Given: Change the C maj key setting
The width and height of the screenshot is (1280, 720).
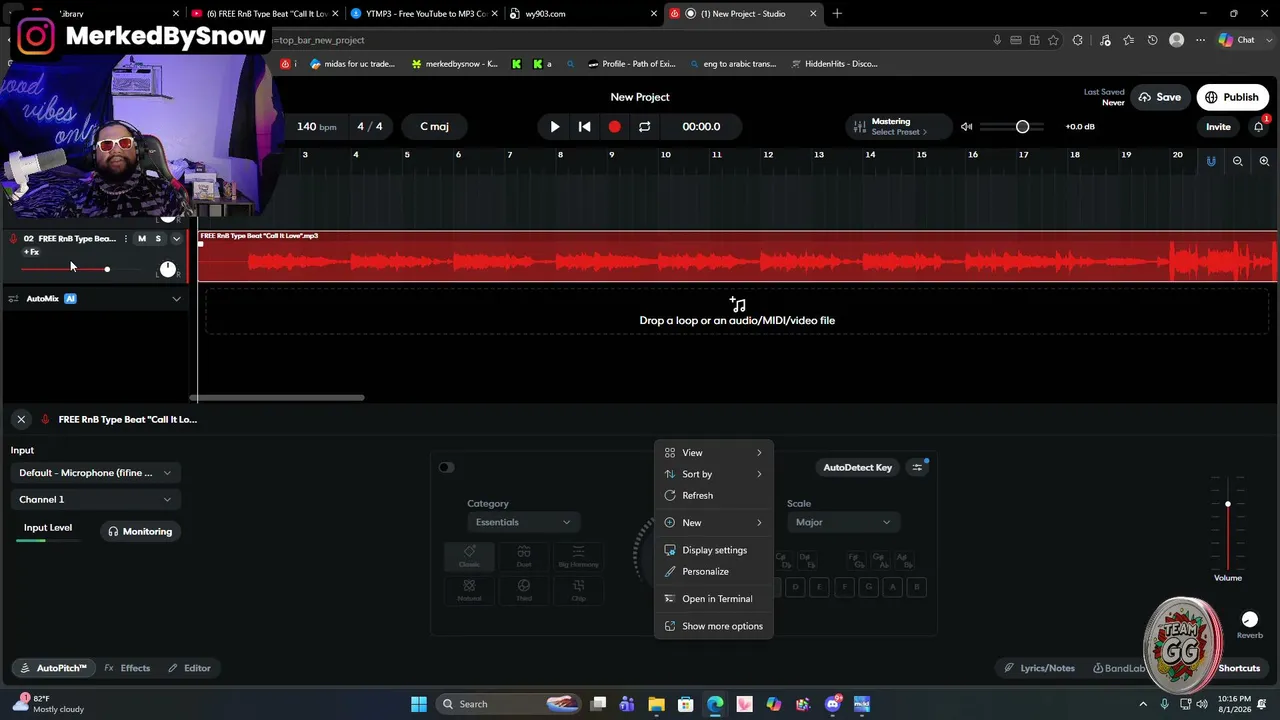Looking at the screenshot, I should pyautogui.click(x=434, y=127).
